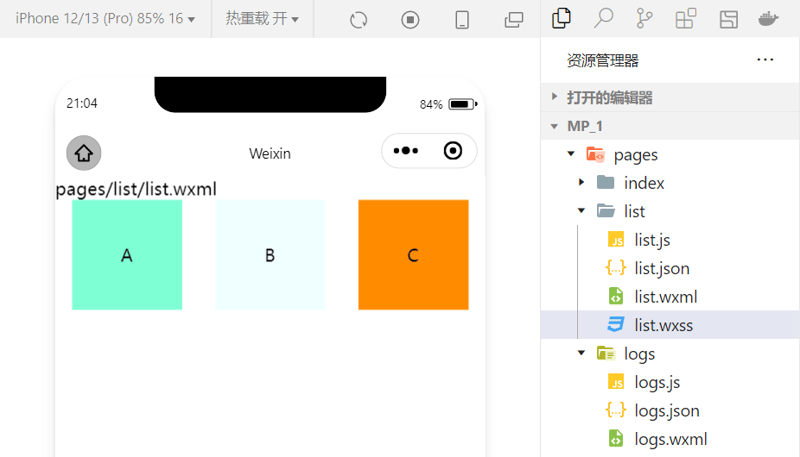Tap the capsule three-dot menu button

[x=406, y=150]
